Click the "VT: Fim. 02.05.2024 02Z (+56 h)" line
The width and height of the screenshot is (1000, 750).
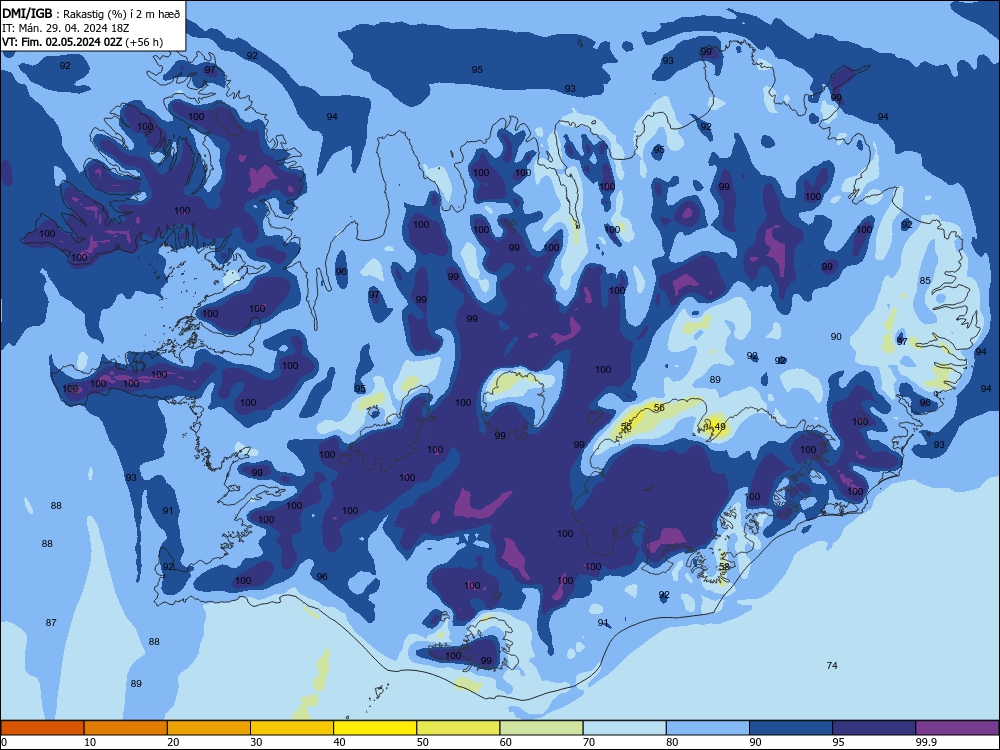point(82,42)
